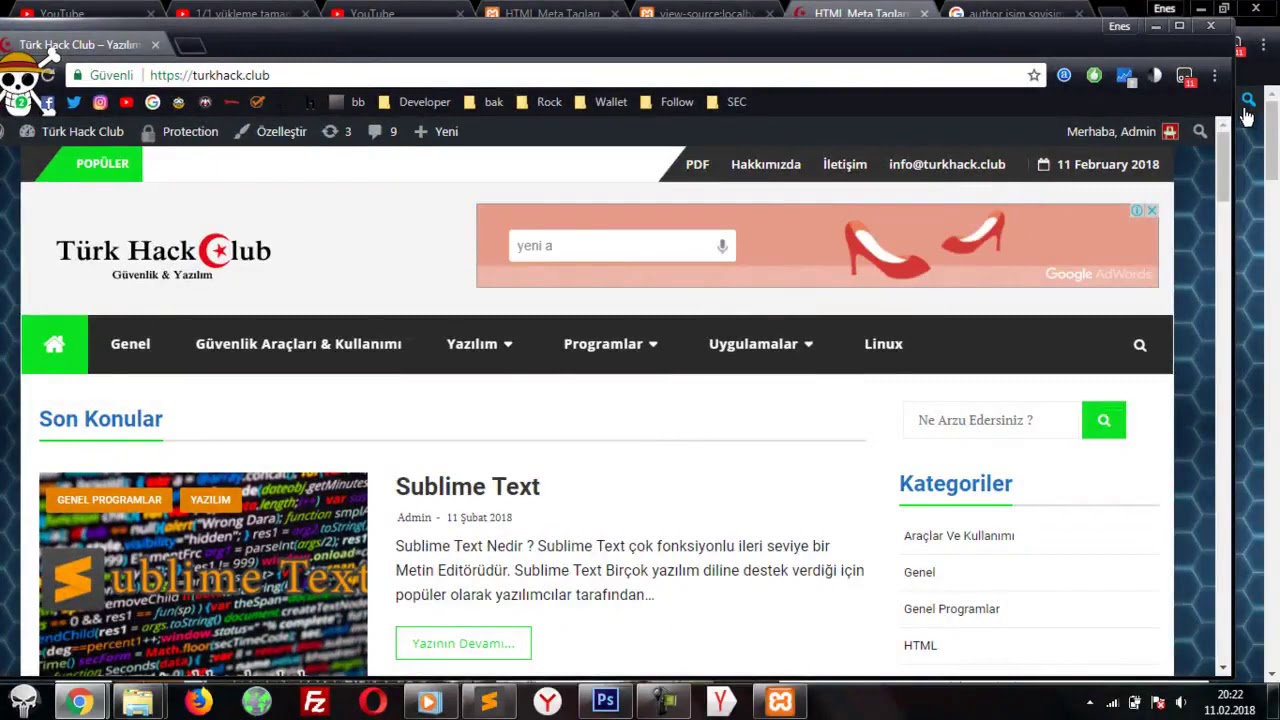
Task: Open Güvenlik Araçları & Kullanımı menu
Action: (298, 344)
